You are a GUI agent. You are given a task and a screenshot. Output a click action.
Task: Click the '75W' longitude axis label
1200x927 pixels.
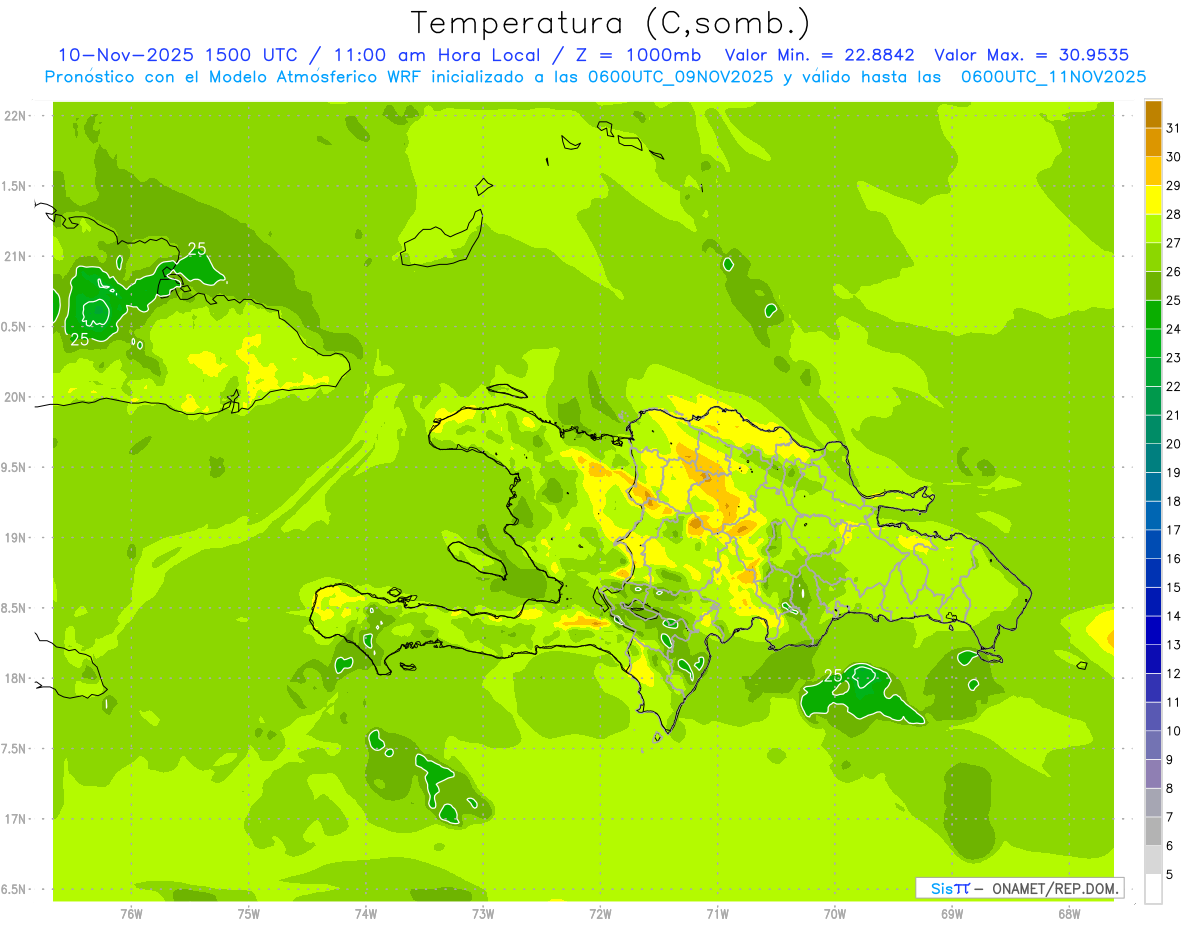tap(249, 913)
